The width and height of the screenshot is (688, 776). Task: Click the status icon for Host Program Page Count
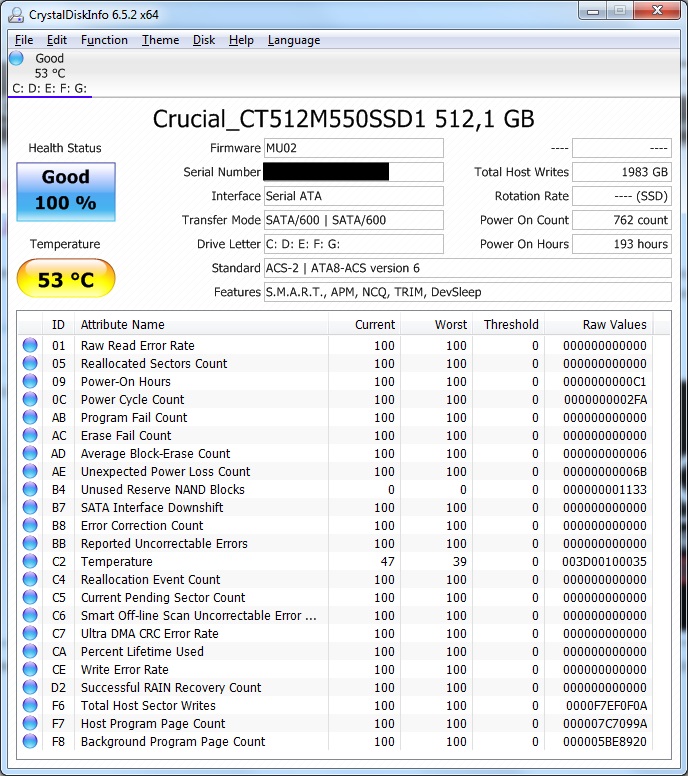pyautogui.click(x=30, y=723)
